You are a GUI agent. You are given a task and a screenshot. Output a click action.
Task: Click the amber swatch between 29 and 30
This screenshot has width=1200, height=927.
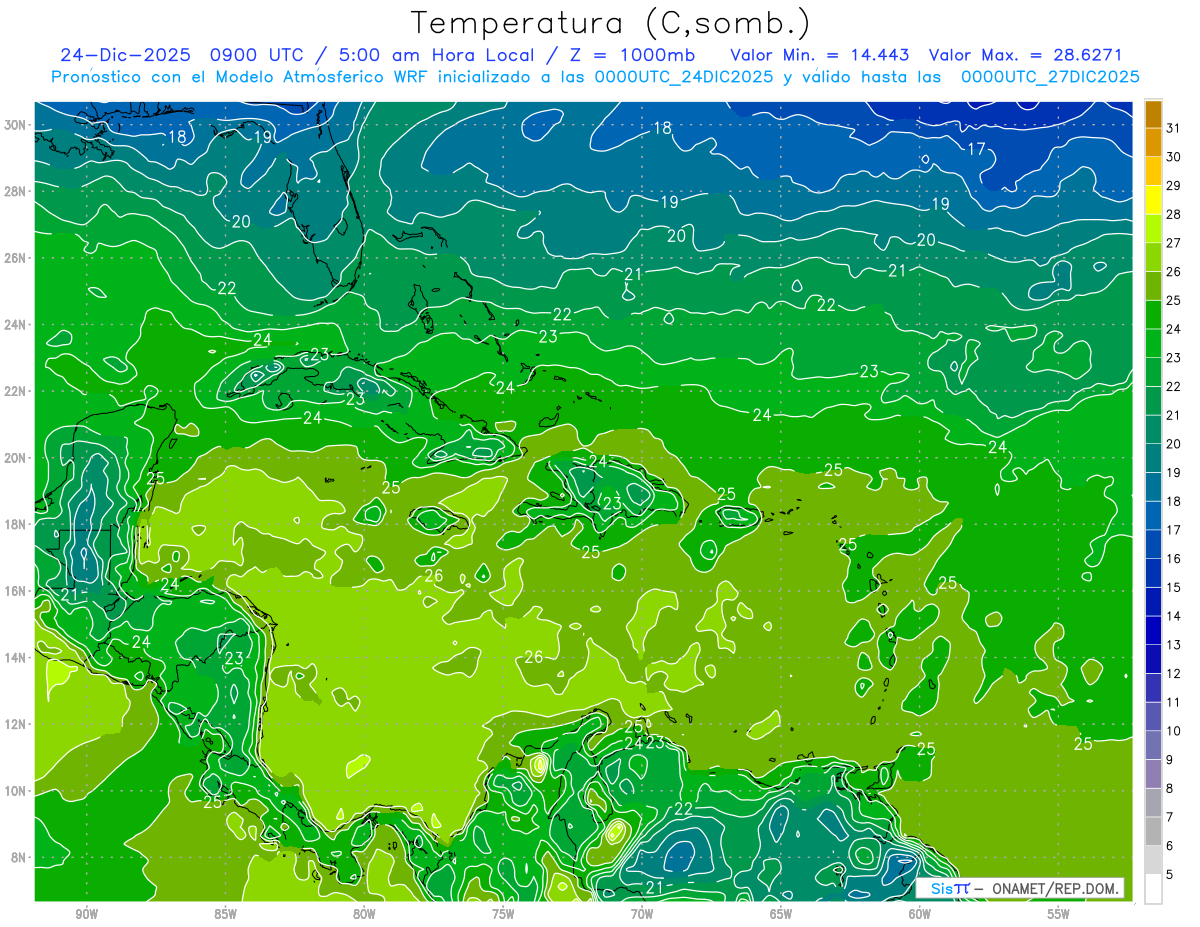tap(1153, 171)
